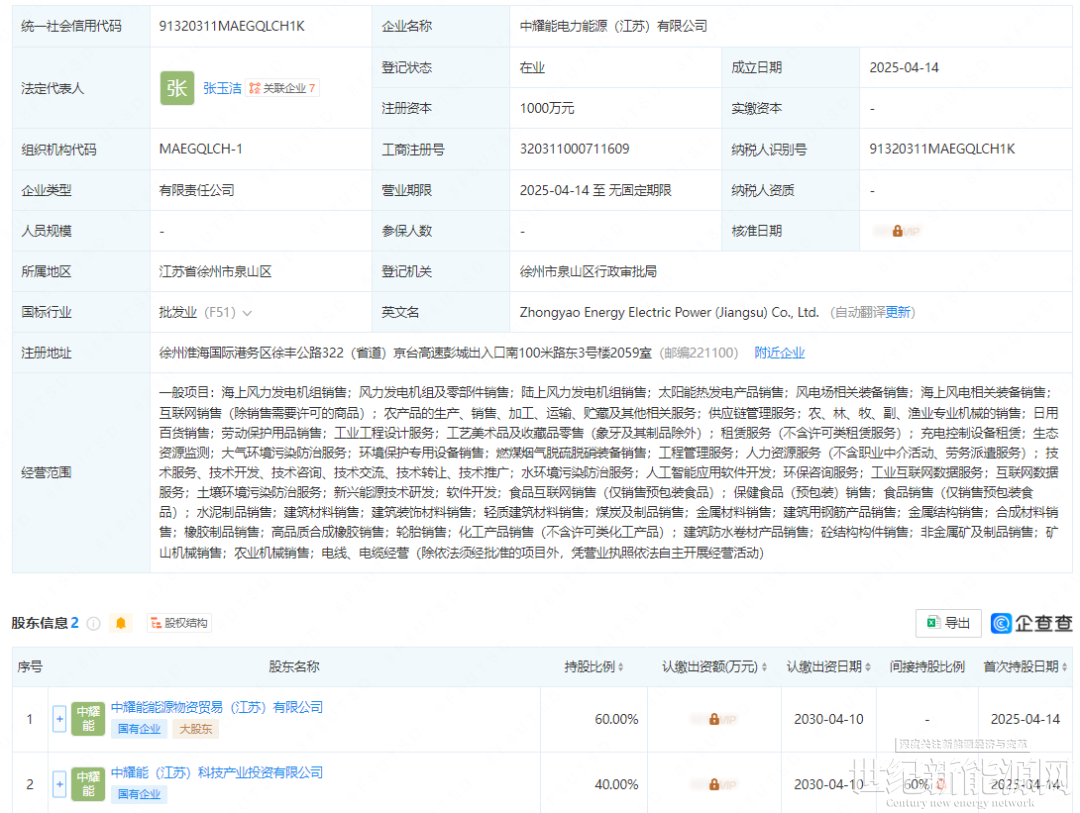
Task: Select the 所属地区 value 江苏省徐州市泉山区
Action: pos(216,271)
